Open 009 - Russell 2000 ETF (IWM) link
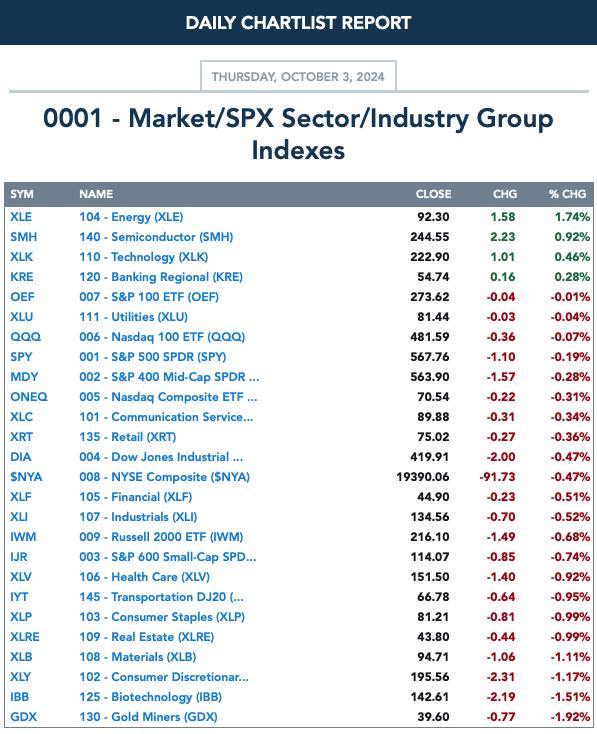The image size is (597, 734). pos(161,537)
